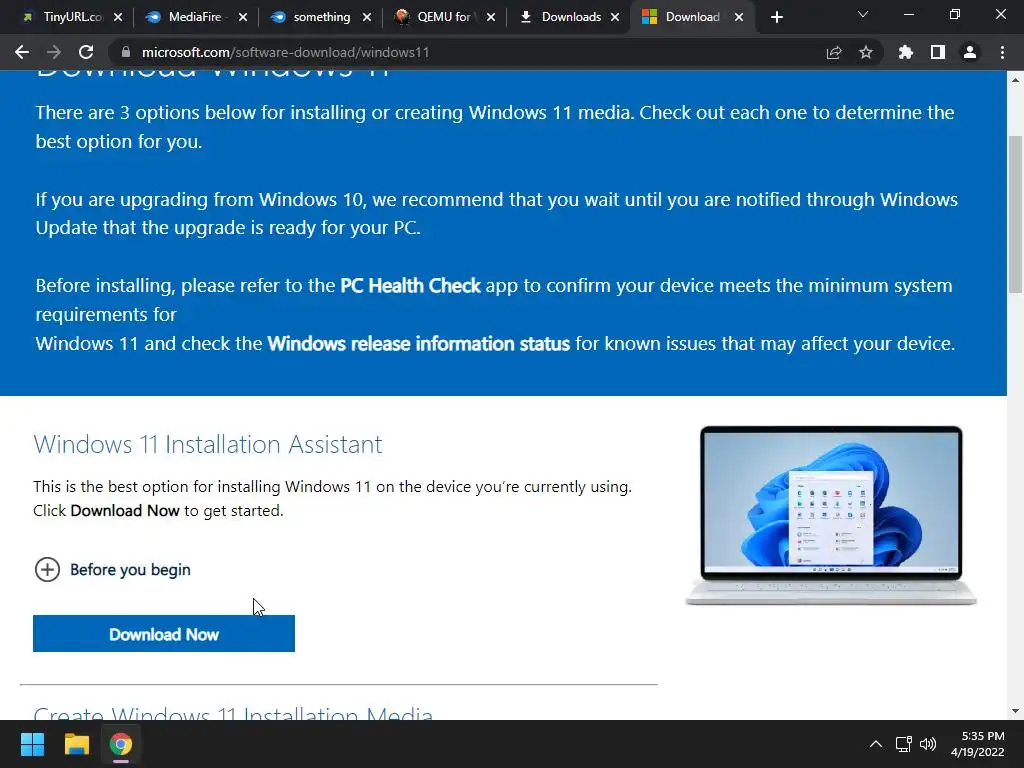Reload the current page
The height and width of the screenshot is (768, 1024).
[86, 52]
